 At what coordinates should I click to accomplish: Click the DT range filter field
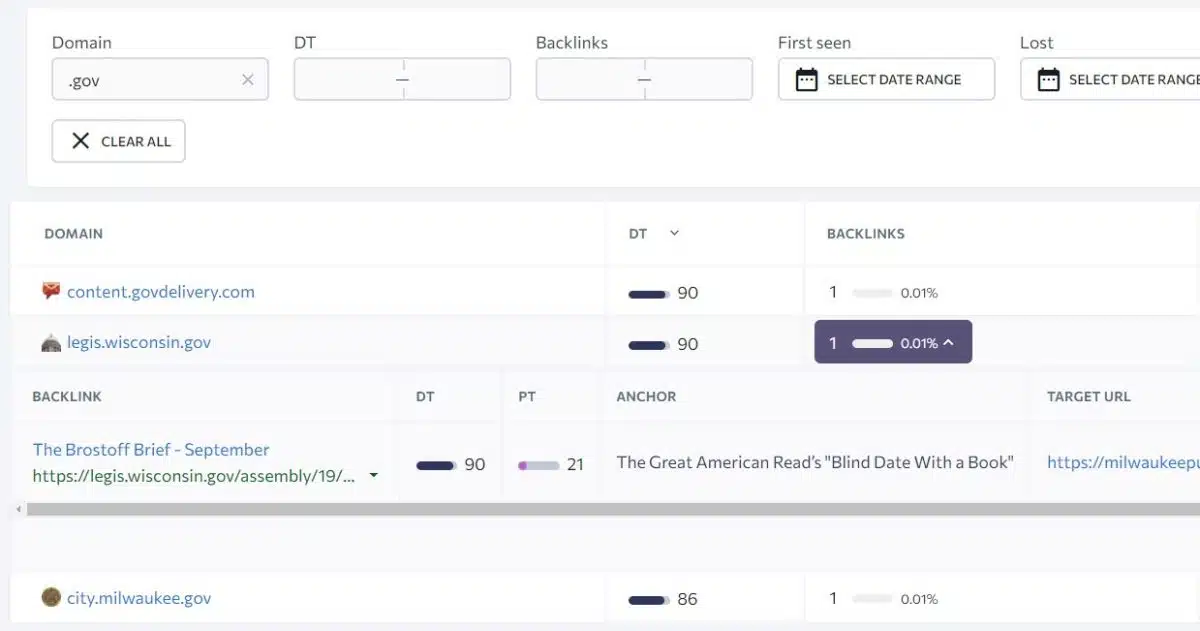coord(402,80)
